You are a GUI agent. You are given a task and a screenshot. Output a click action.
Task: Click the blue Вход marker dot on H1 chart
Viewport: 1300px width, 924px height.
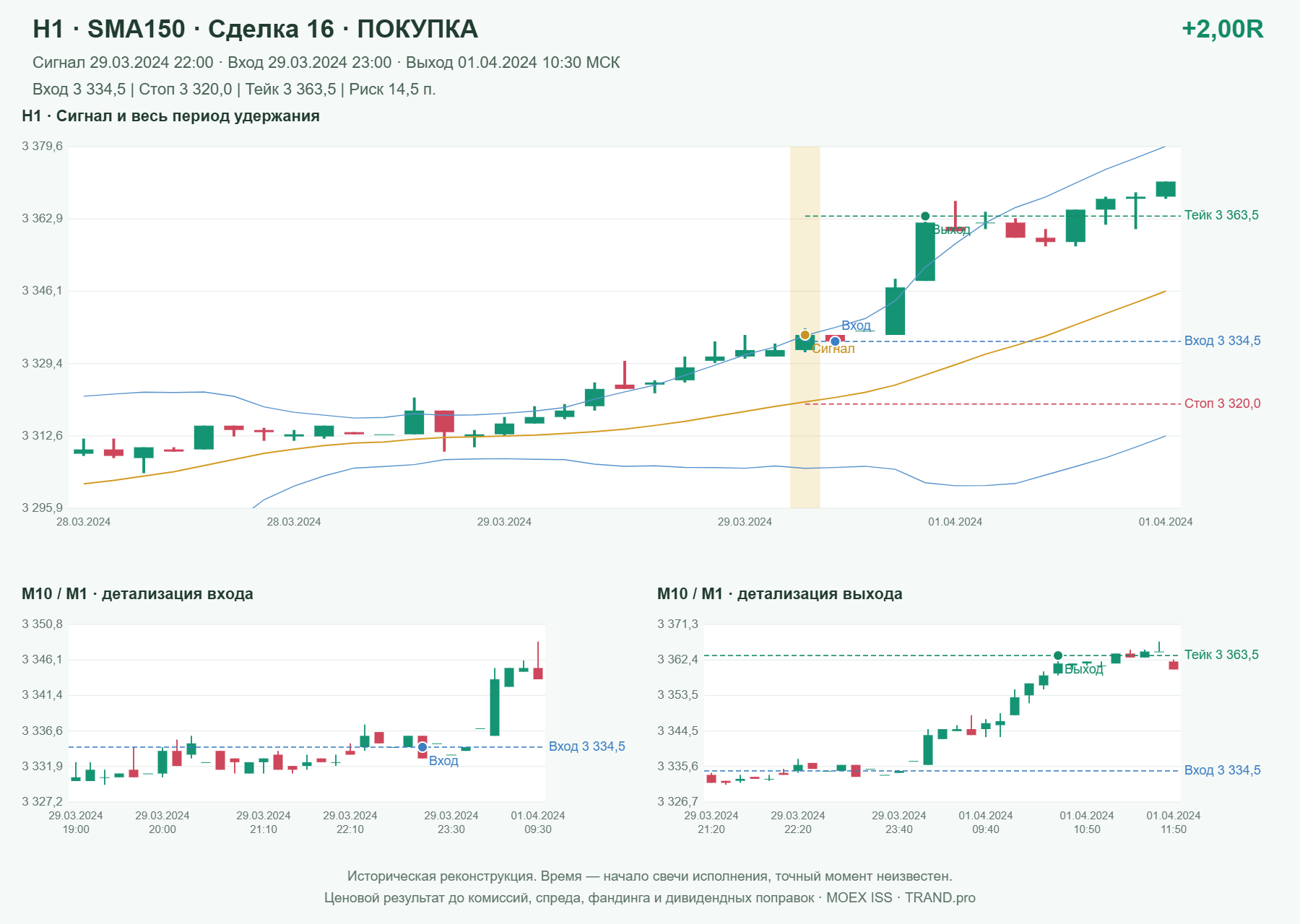point(835,341)
